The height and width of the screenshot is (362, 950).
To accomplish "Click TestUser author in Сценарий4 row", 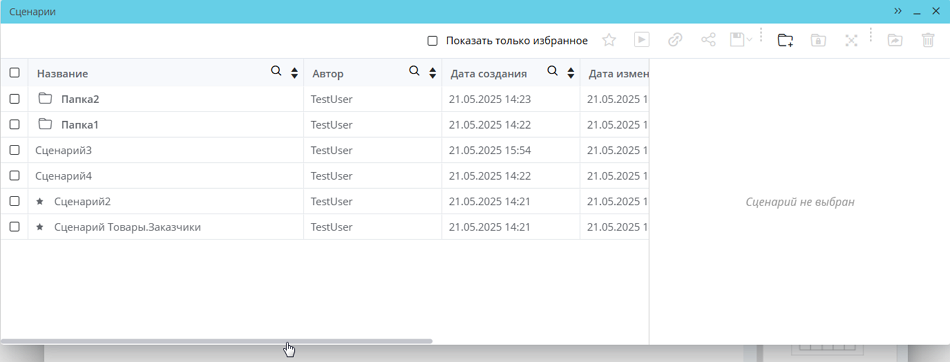I will 331,176.
